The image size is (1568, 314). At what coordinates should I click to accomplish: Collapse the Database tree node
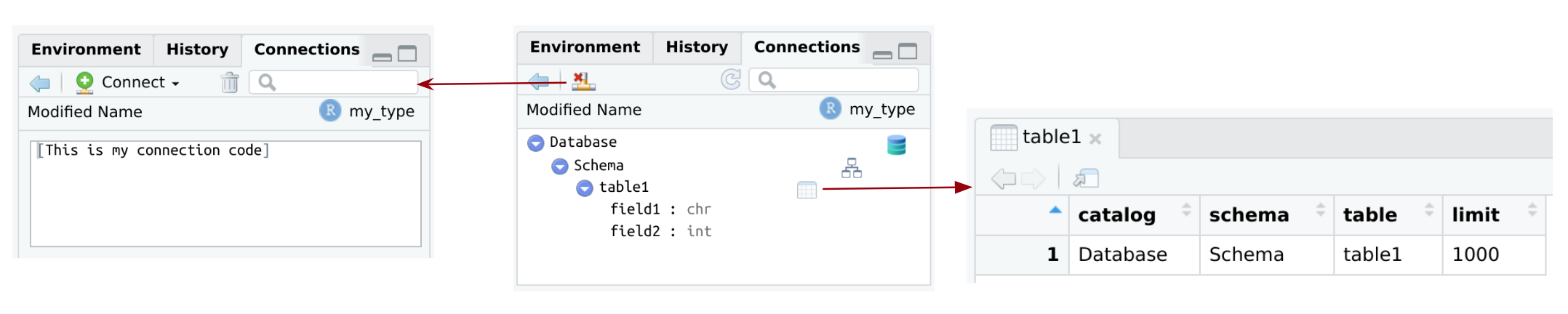(535, 143)
